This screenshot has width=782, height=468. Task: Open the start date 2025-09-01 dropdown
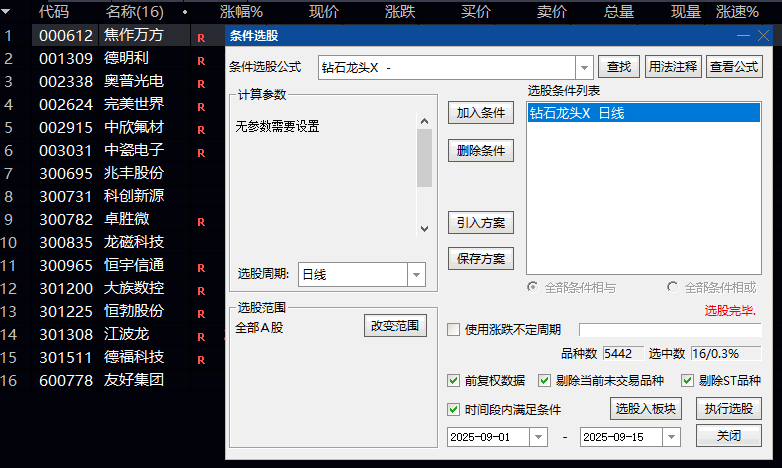tap(538, 437)
